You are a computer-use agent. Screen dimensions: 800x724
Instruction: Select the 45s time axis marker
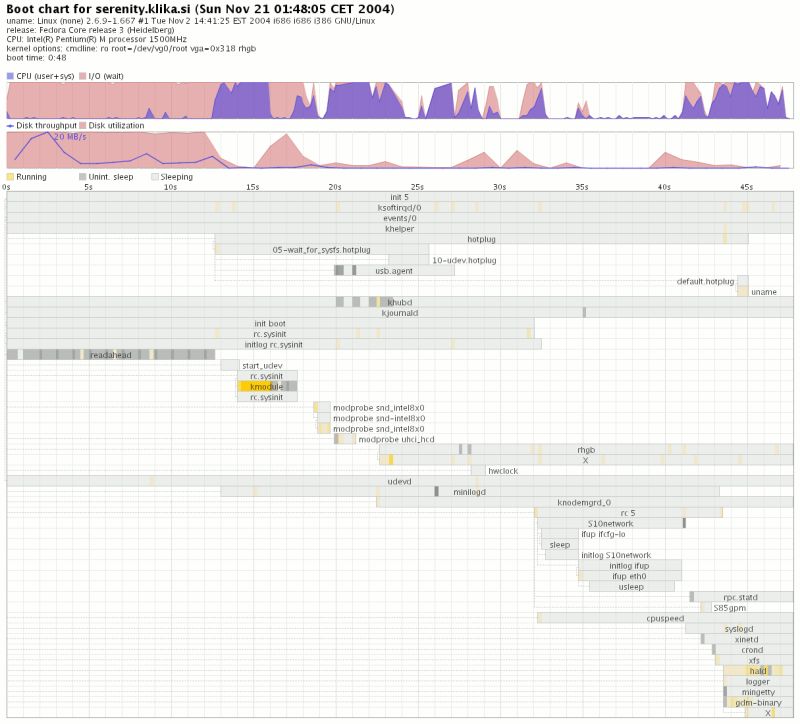[x=746, y=187]
